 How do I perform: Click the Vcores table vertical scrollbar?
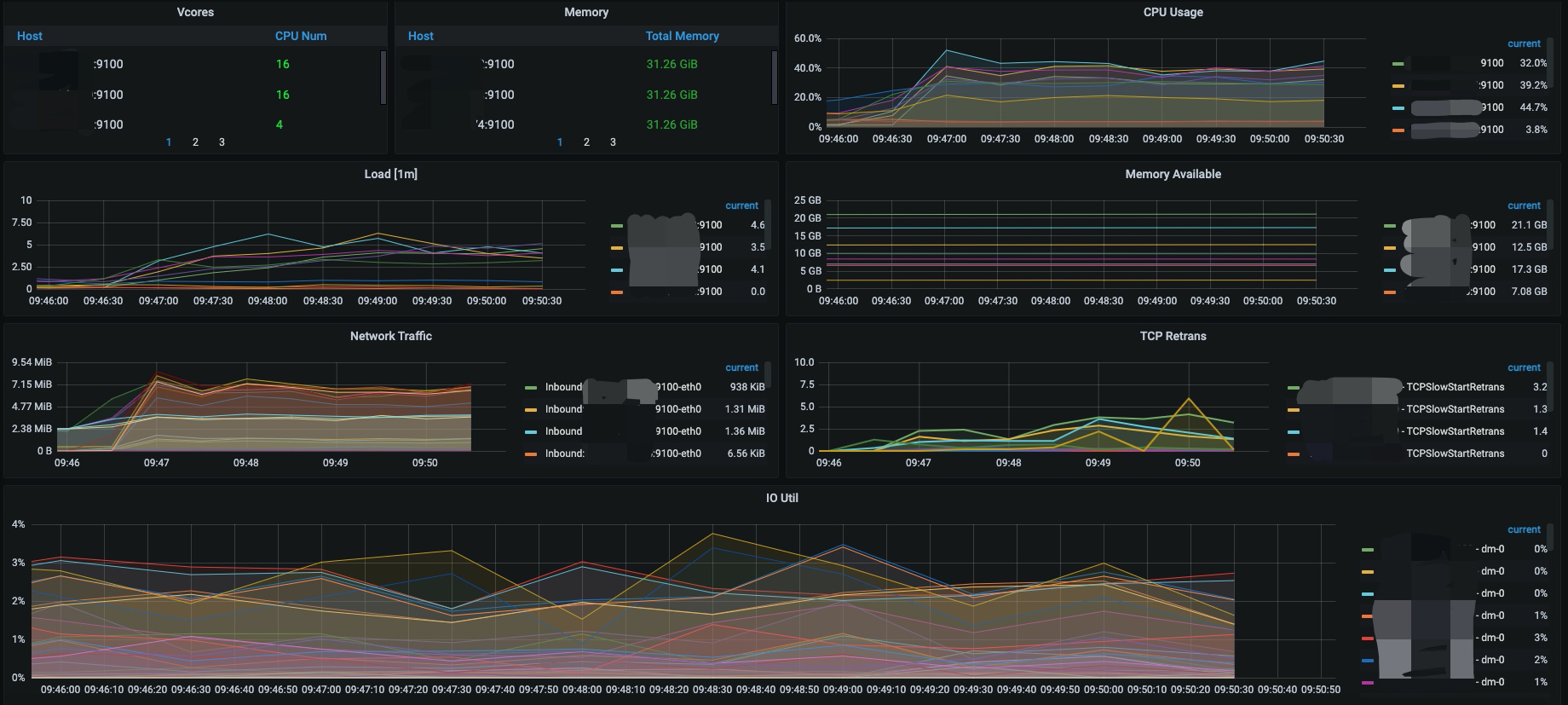[x=383, y=78]
